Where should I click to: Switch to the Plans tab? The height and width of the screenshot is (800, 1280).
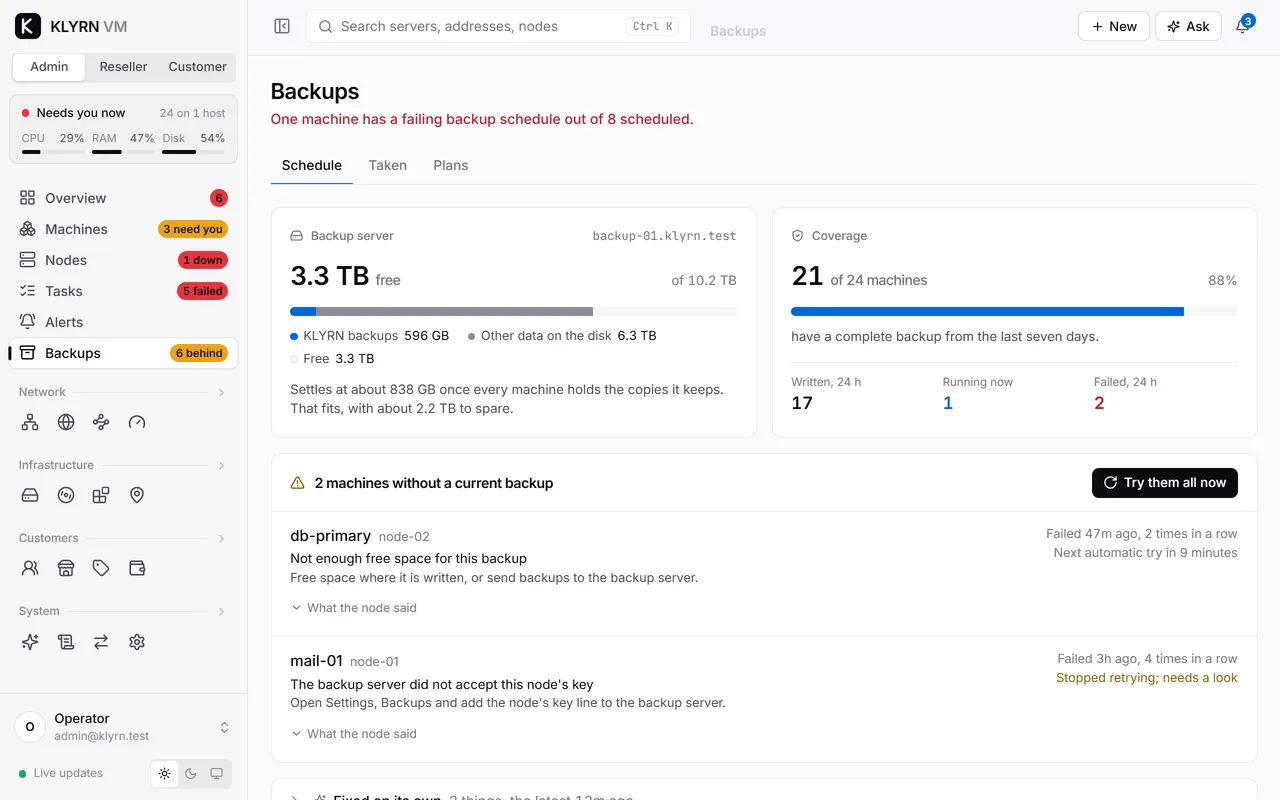pyautogui.click(x=451, y=166)
